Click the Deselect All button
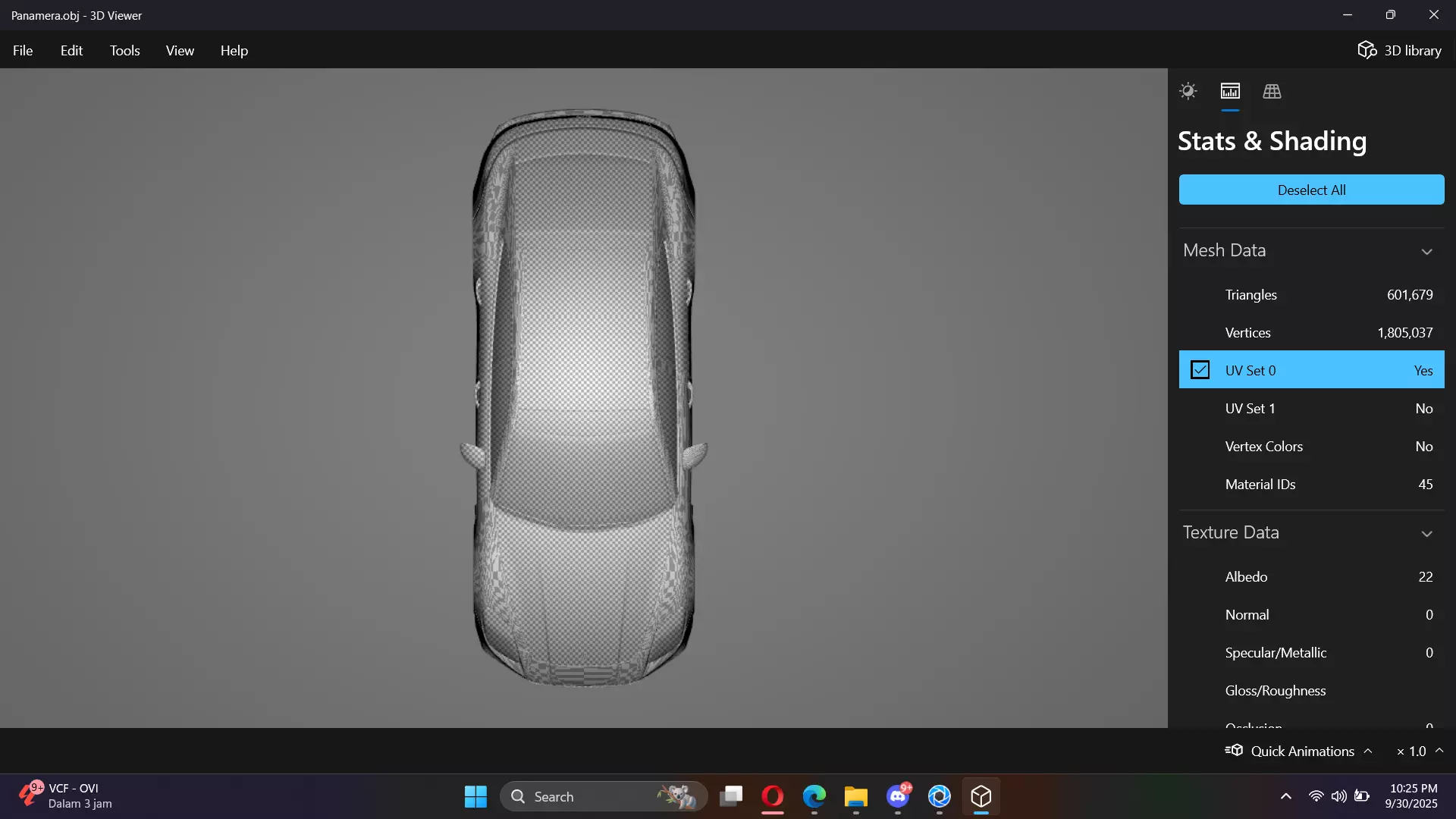Screen dimensions: 1456x819 click(1311, 190)
